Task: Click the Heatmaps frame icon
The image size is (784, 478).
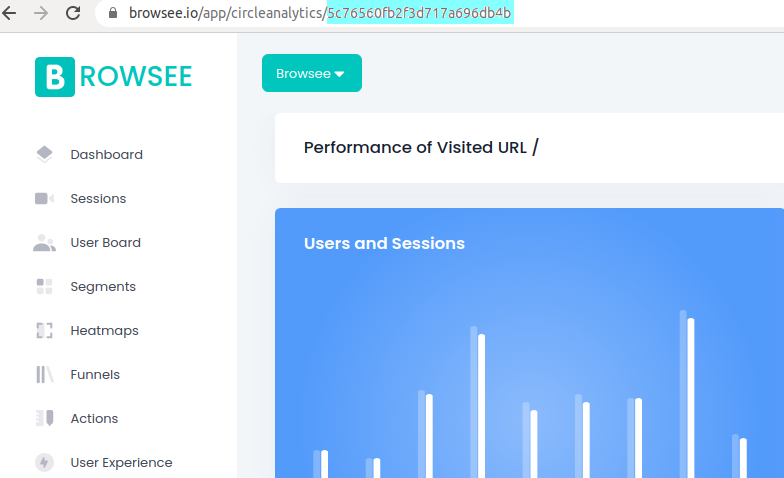Action: (x=44, y=330)
